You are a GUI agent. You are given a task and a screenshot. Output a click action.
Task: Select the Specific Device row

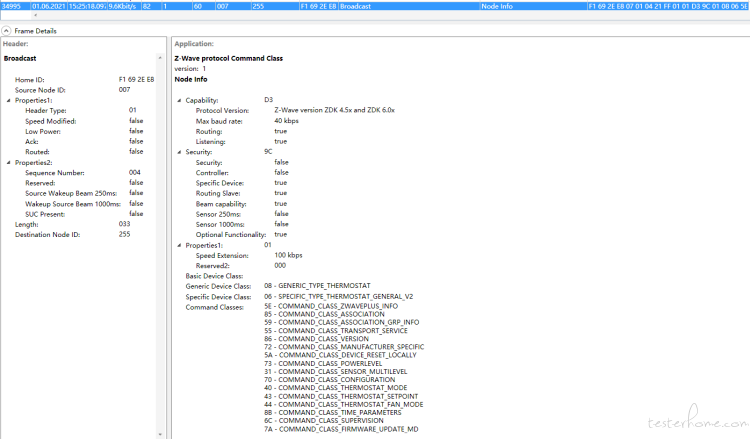(241, 183)
